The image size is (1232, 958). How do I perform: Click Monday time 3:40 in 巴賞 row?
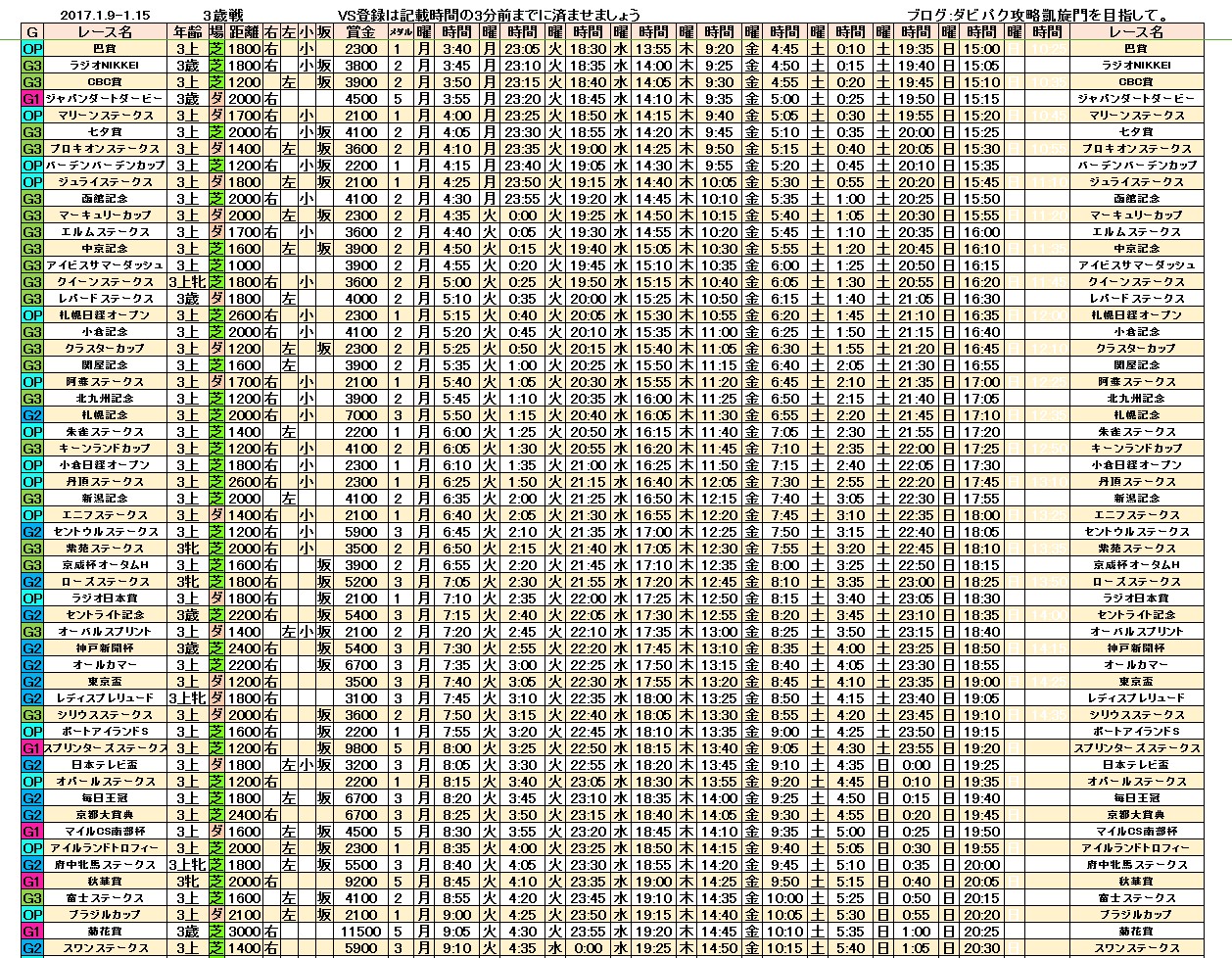click(456, 49)
